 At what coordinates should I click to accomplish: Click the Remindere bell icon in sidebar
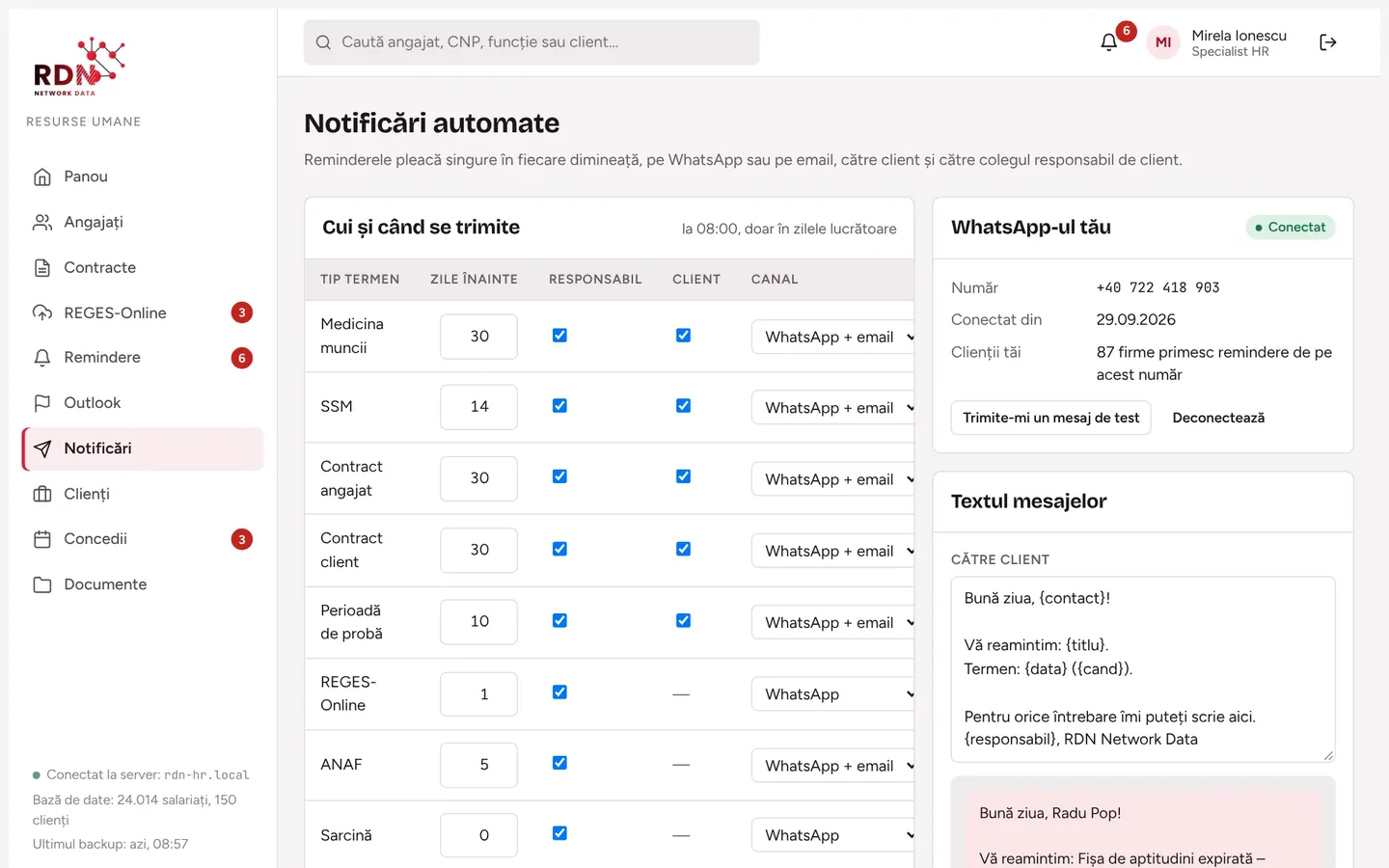coord(42,358)
